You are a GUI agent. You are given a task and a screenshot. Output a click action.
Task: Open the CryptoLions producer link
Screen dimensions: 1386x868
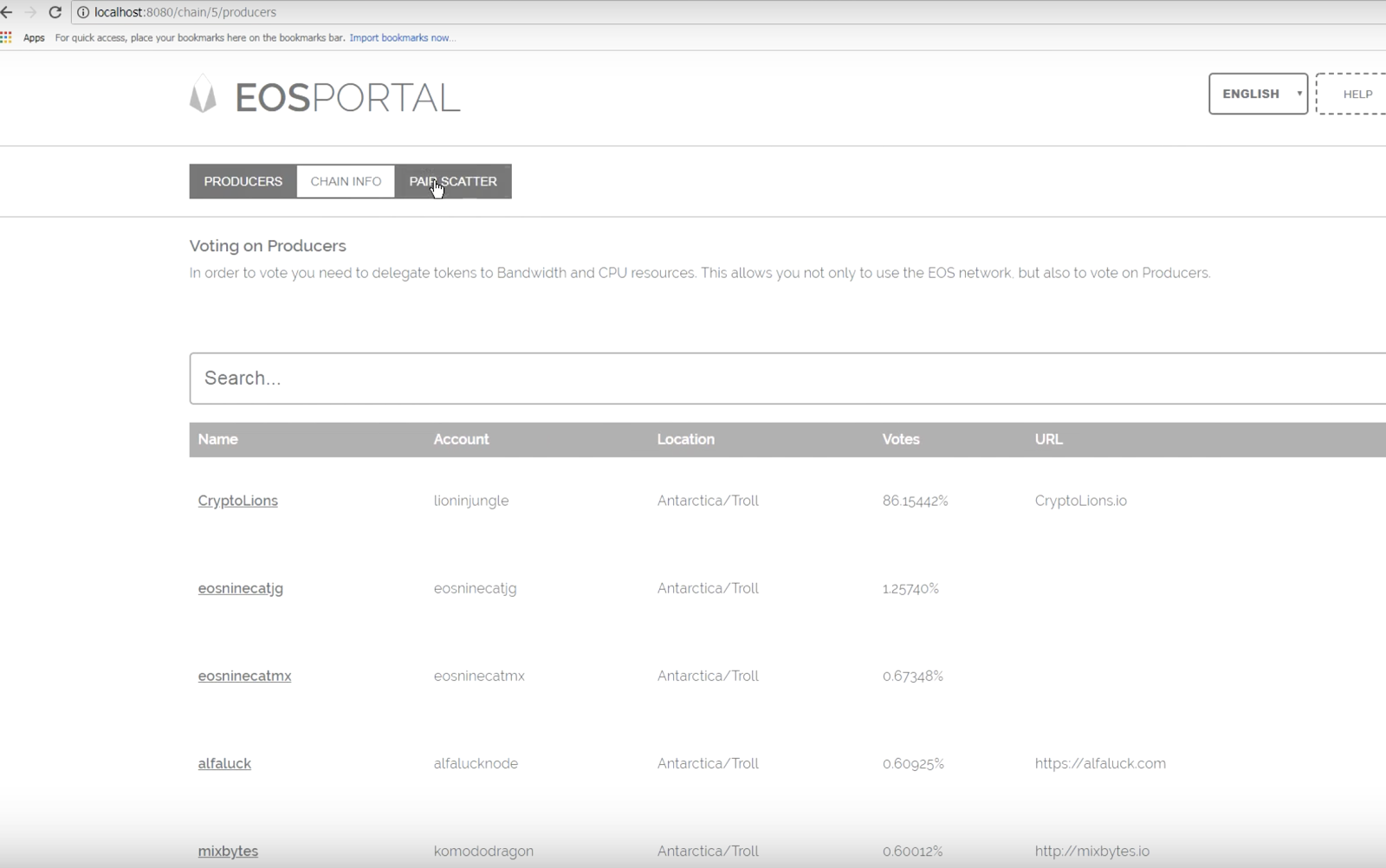tap(237, 501)
